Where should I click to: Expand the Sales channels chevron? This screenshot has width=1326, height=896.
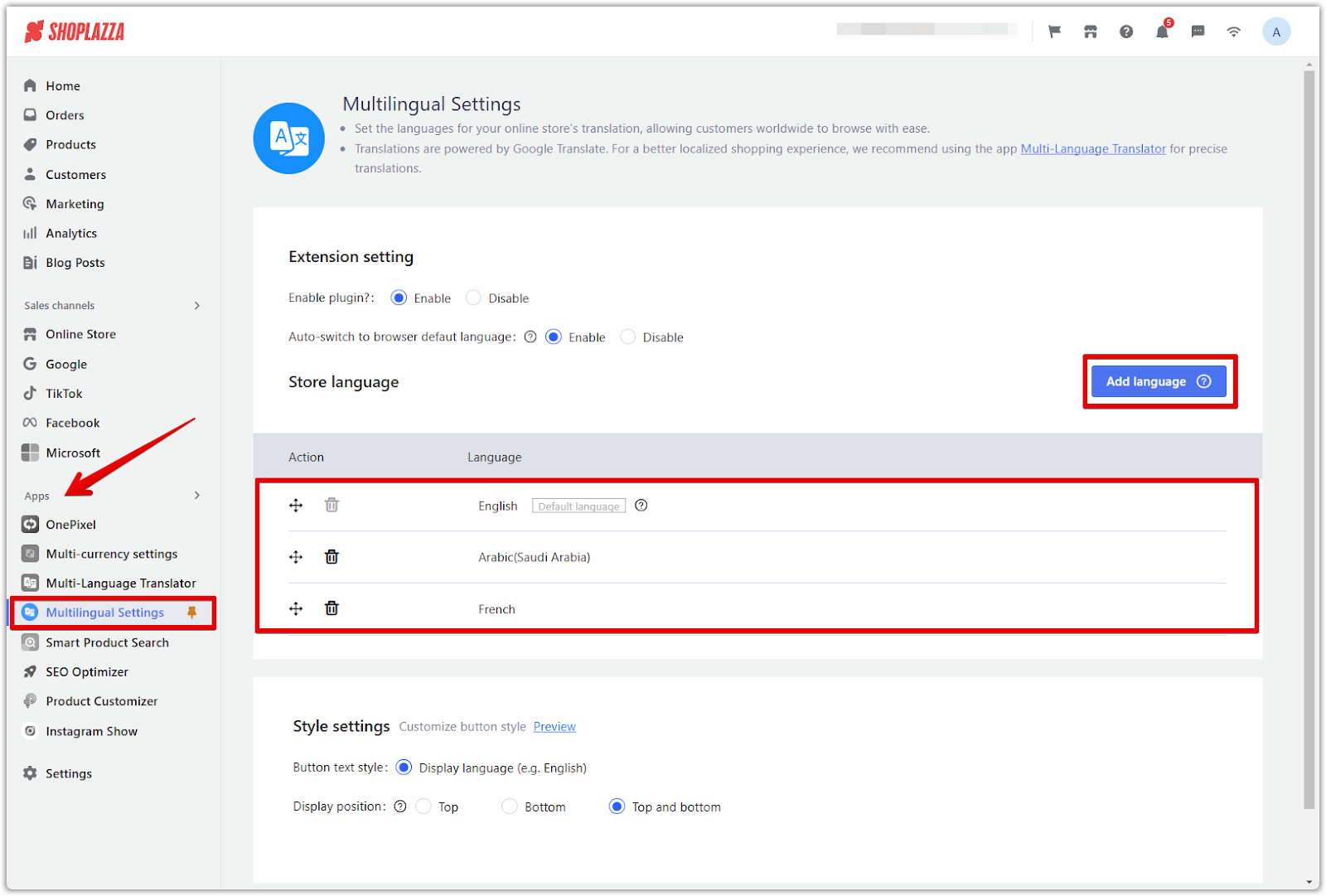click(x=197, y=306)
